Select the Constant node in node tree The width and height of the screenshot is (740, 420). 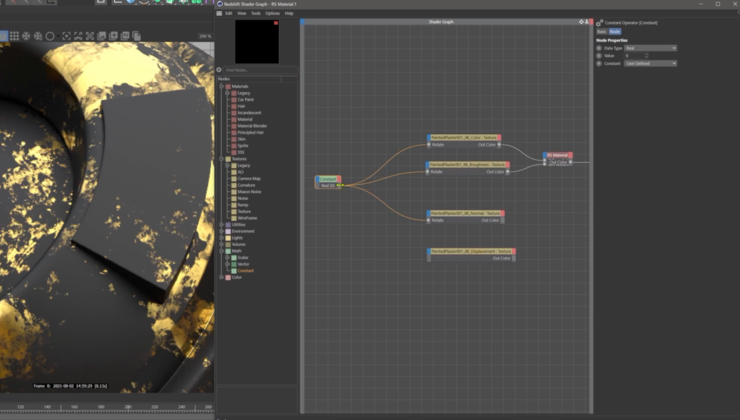click(x=245, y=271)
